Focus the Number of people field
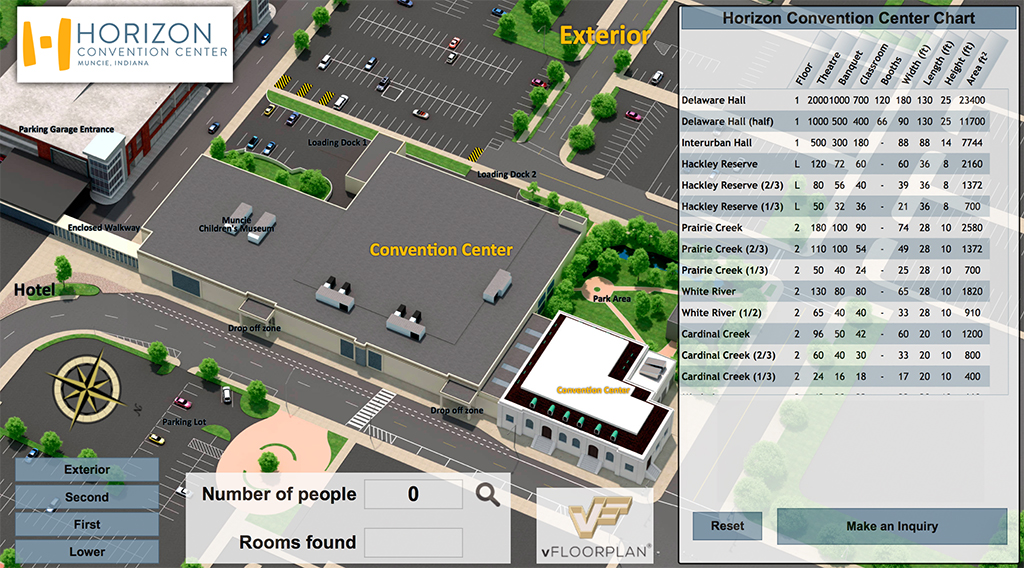 [x=413, y=494]
